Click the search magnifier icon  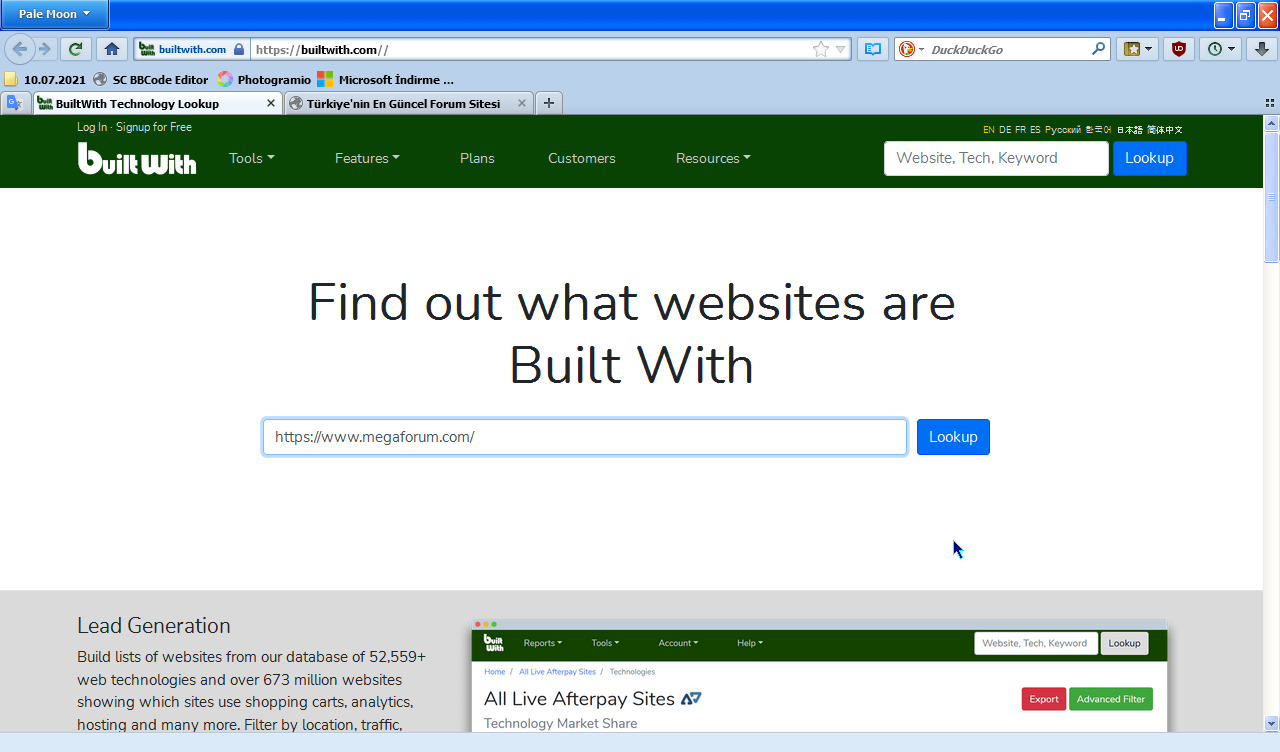coord(1098,49)
